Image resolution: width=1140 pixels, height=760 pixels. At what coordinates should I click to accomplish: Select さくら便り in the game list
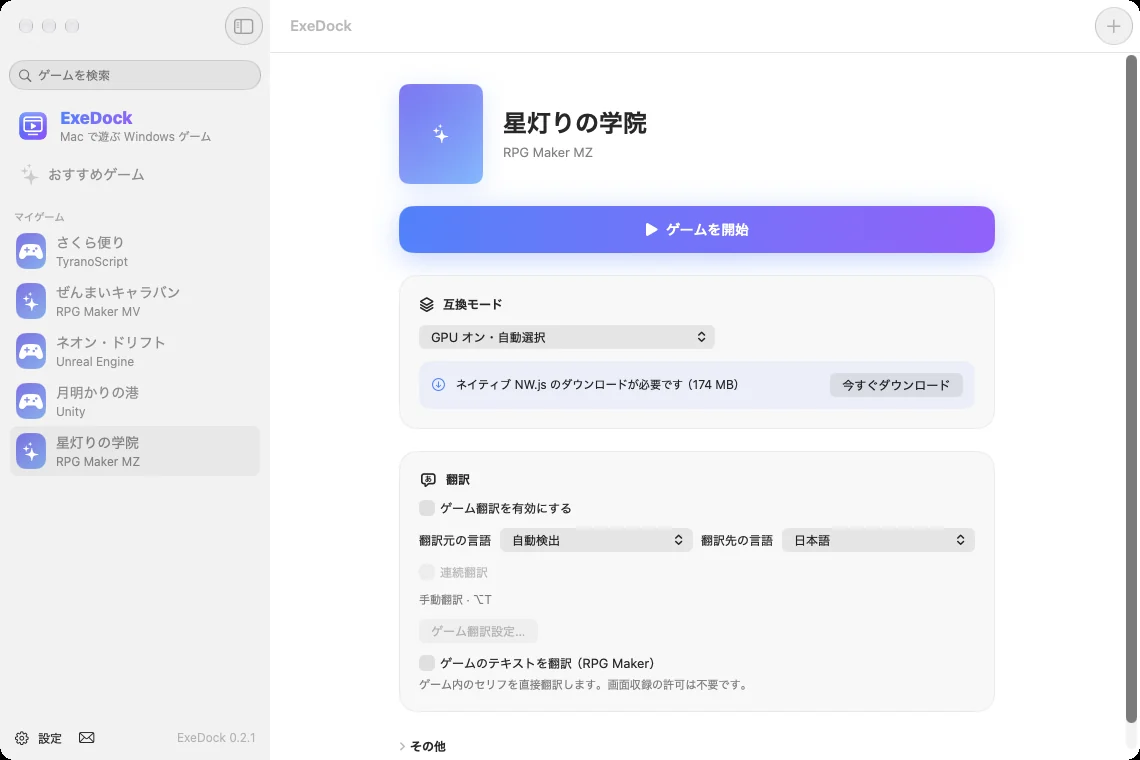coord(135,251)
